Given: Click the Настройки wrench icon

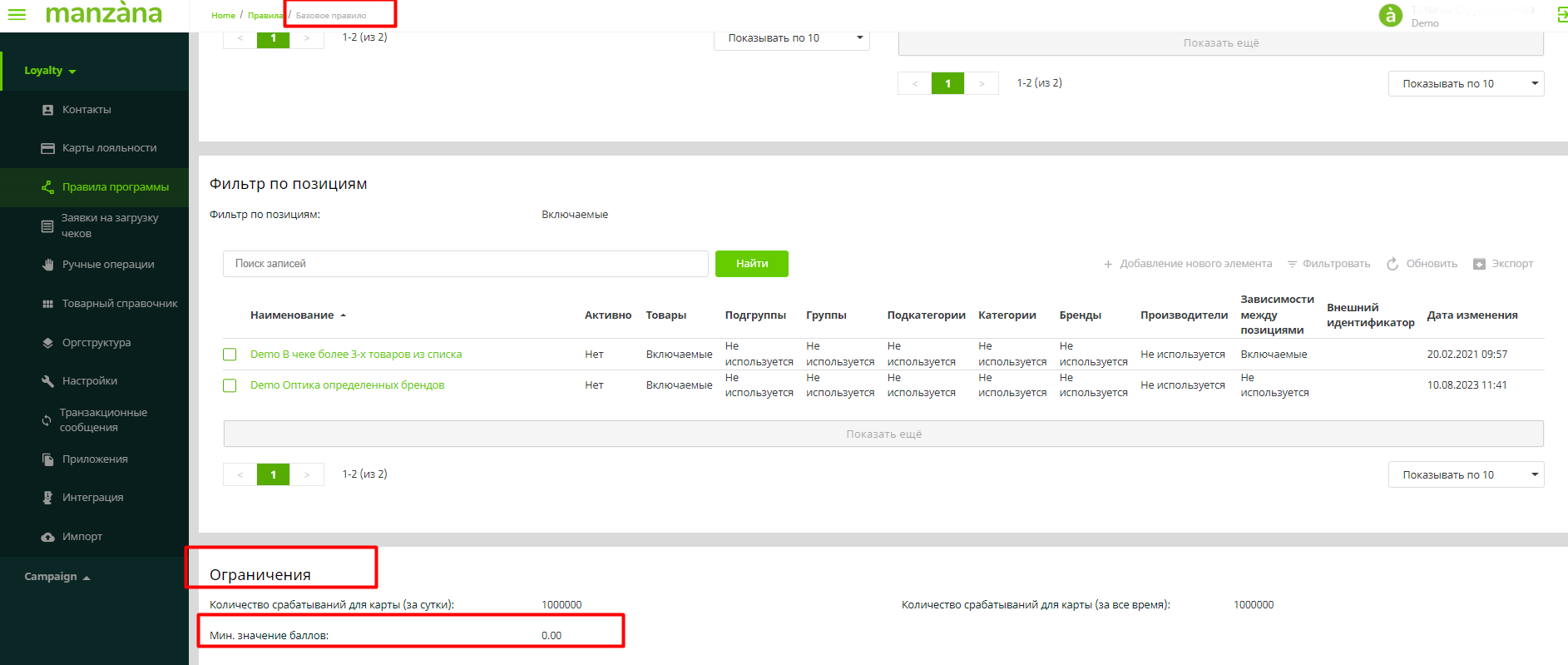Looking at the screenshot, I should coord(47,381).
